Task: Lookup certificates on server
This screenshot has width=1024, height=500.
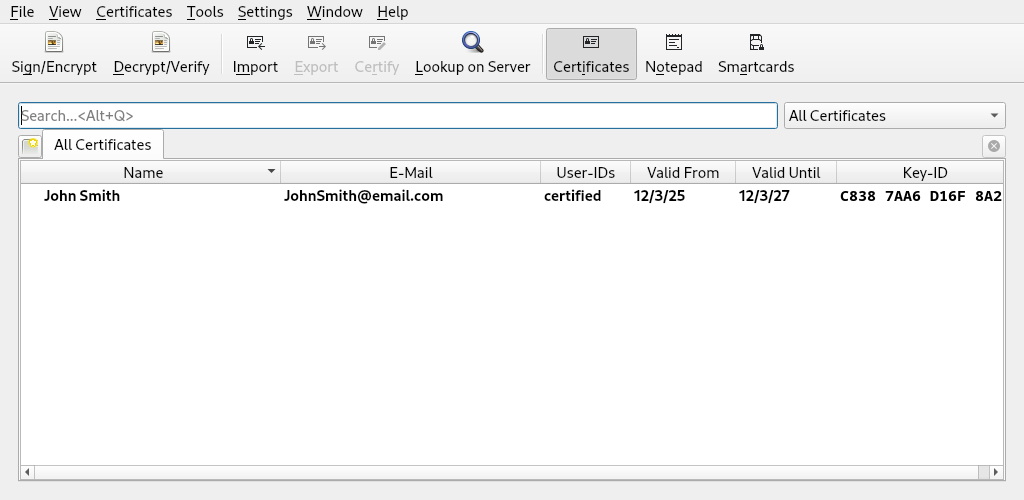Action: tap(473, 54)
